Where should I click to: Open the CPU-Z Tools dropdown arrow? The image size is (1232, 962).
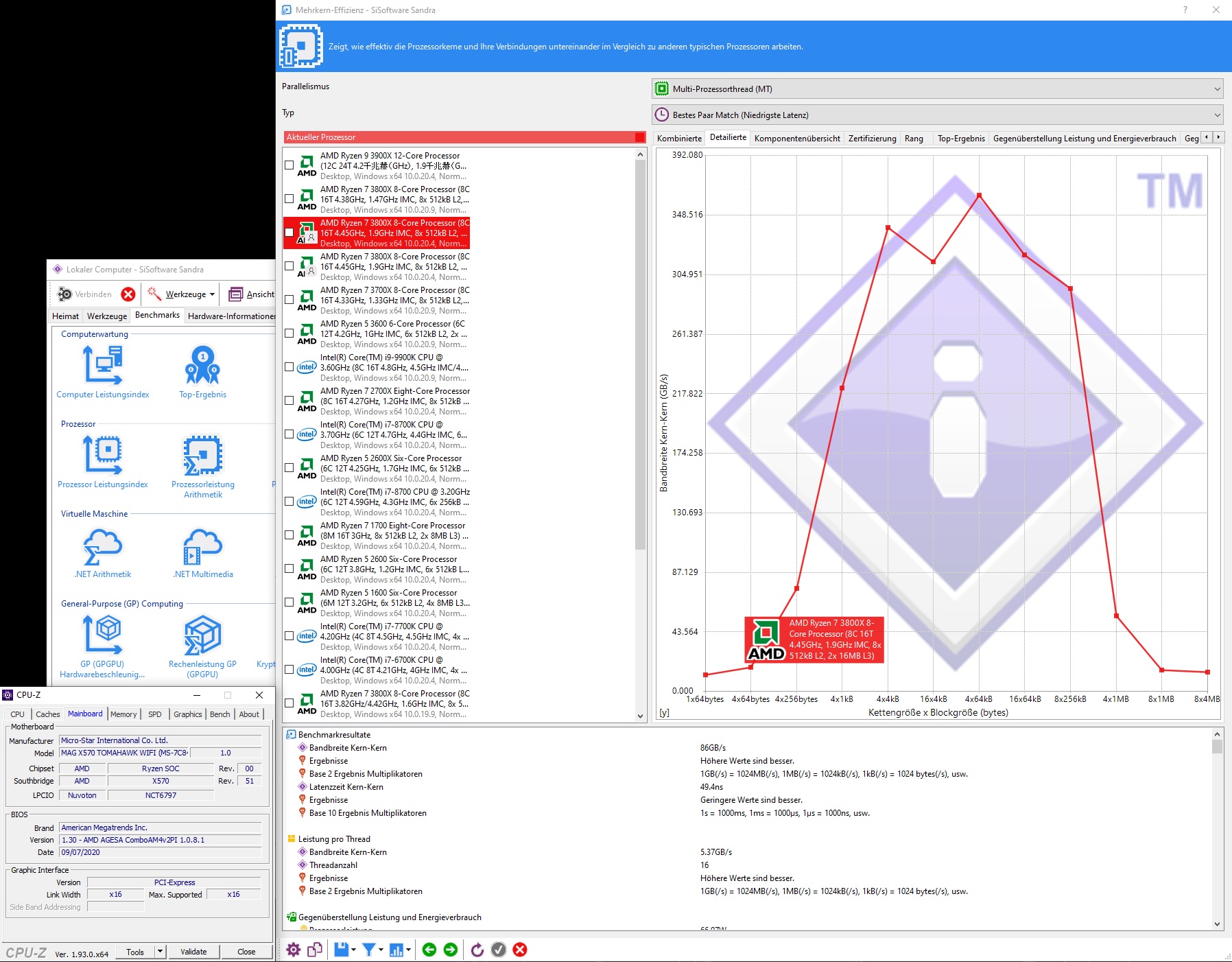tap(160, 952)
